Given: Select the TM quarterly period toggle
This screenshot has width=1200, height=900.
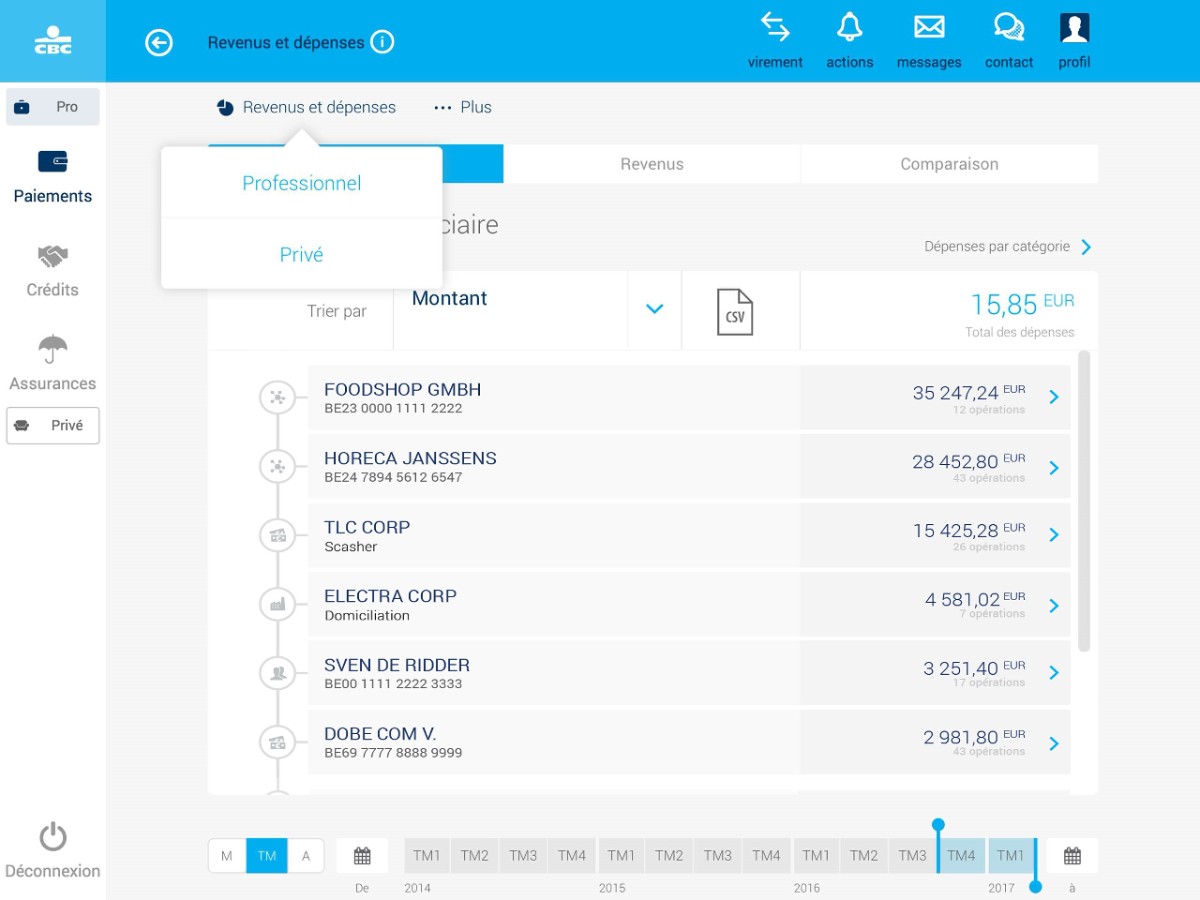Looking at the screenshot, I should [267, 856].
